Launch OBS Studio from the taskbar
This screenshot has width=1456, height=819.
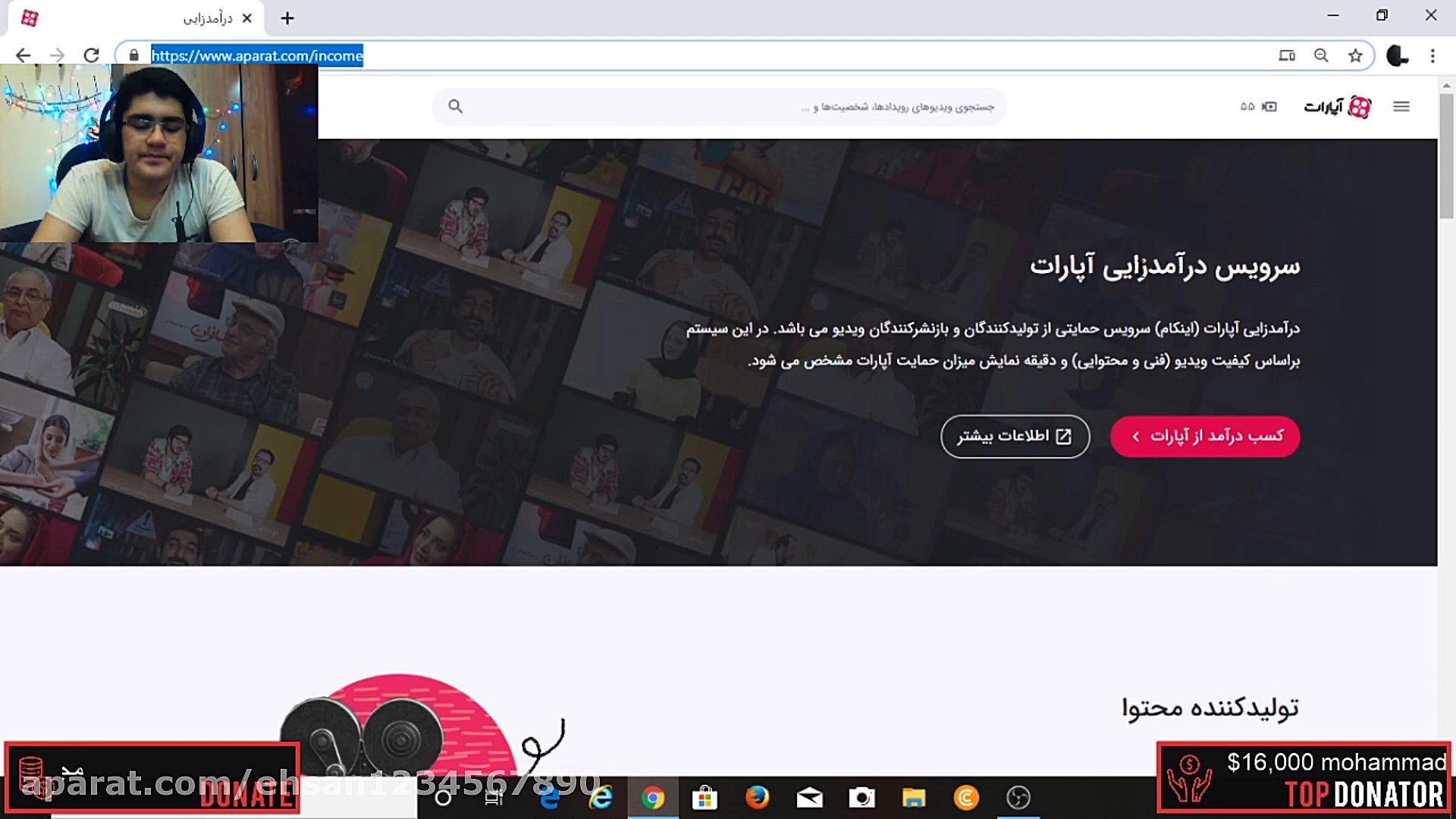pyautogui.click(x=1018, y=798)
